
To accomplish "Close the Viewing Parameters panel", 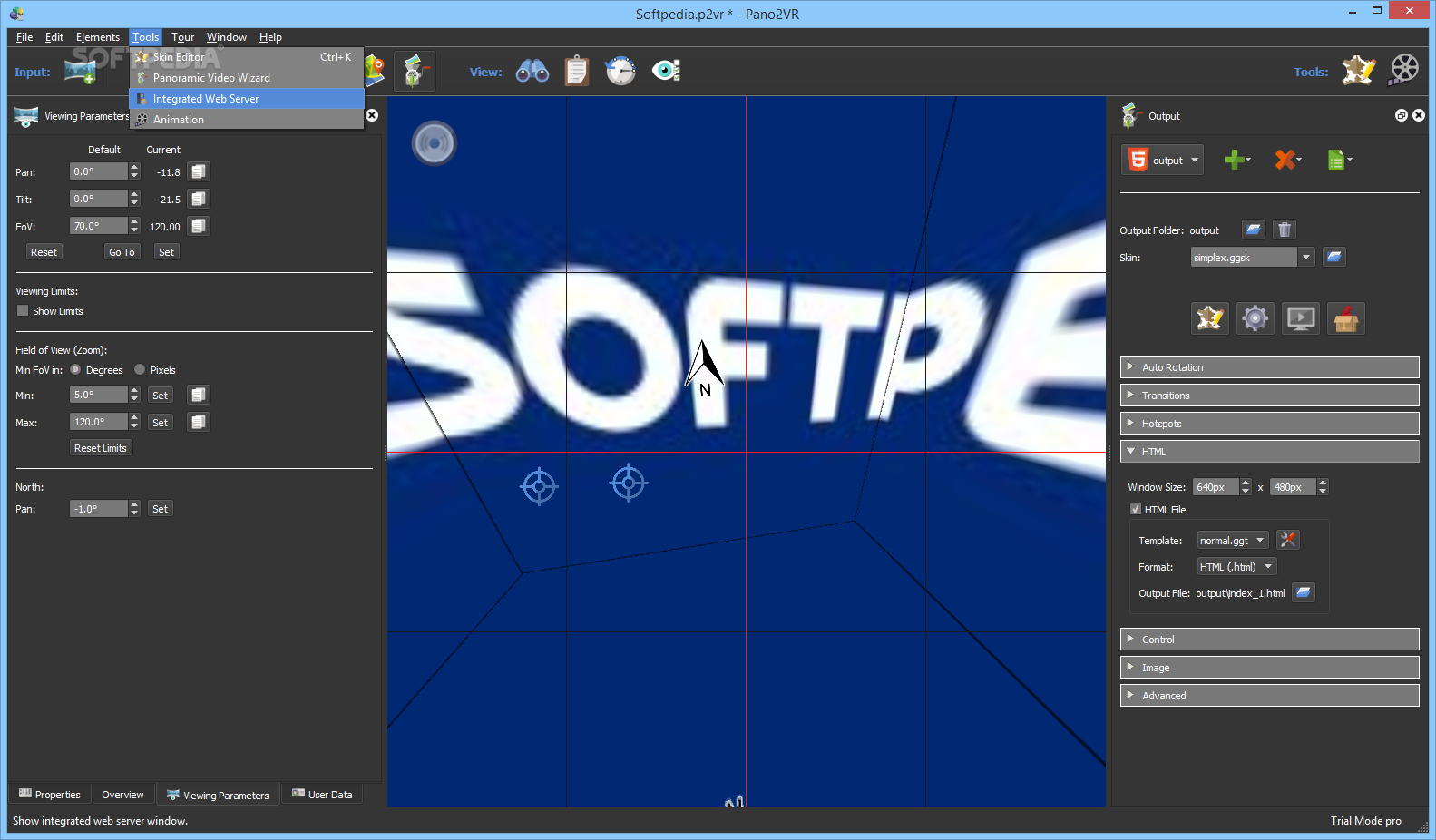I will click(x=372, y=115).
